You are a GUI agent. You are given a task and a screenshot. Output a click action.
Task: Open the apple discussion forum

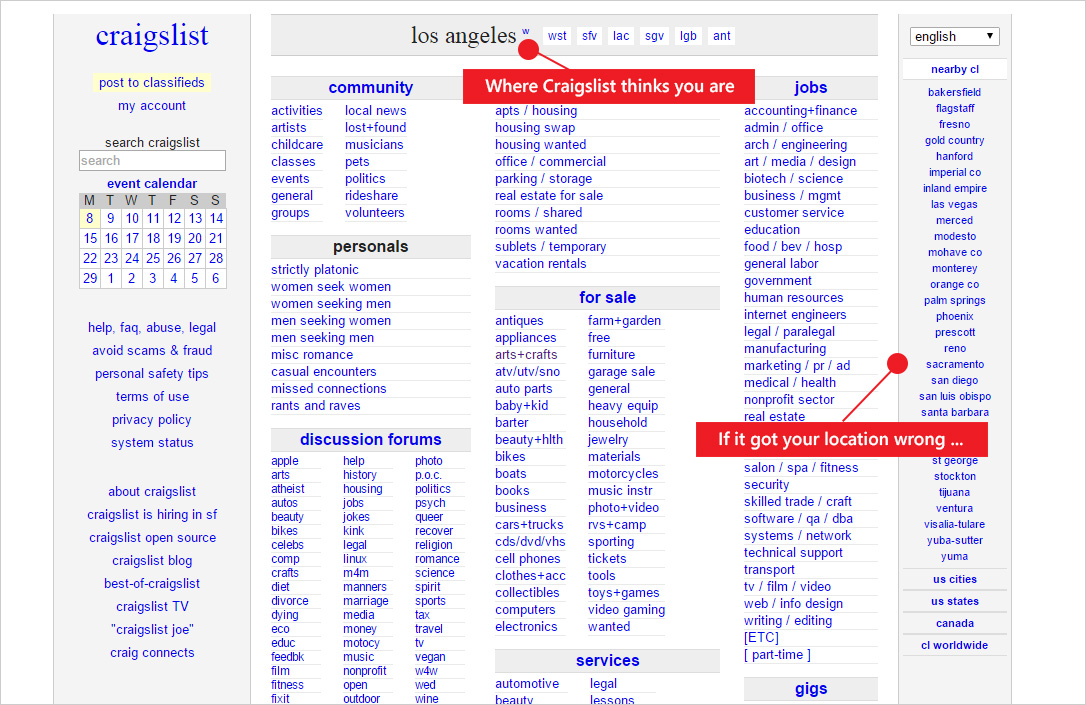click(x=285, y=461)
